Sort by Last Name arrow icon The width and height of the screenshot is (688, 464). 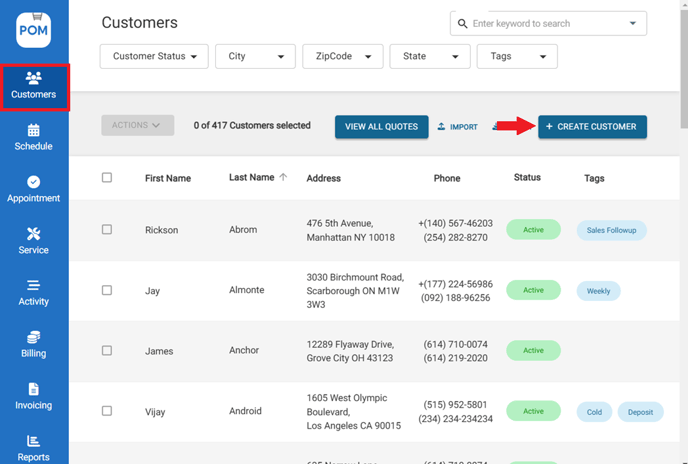(283, 177)
